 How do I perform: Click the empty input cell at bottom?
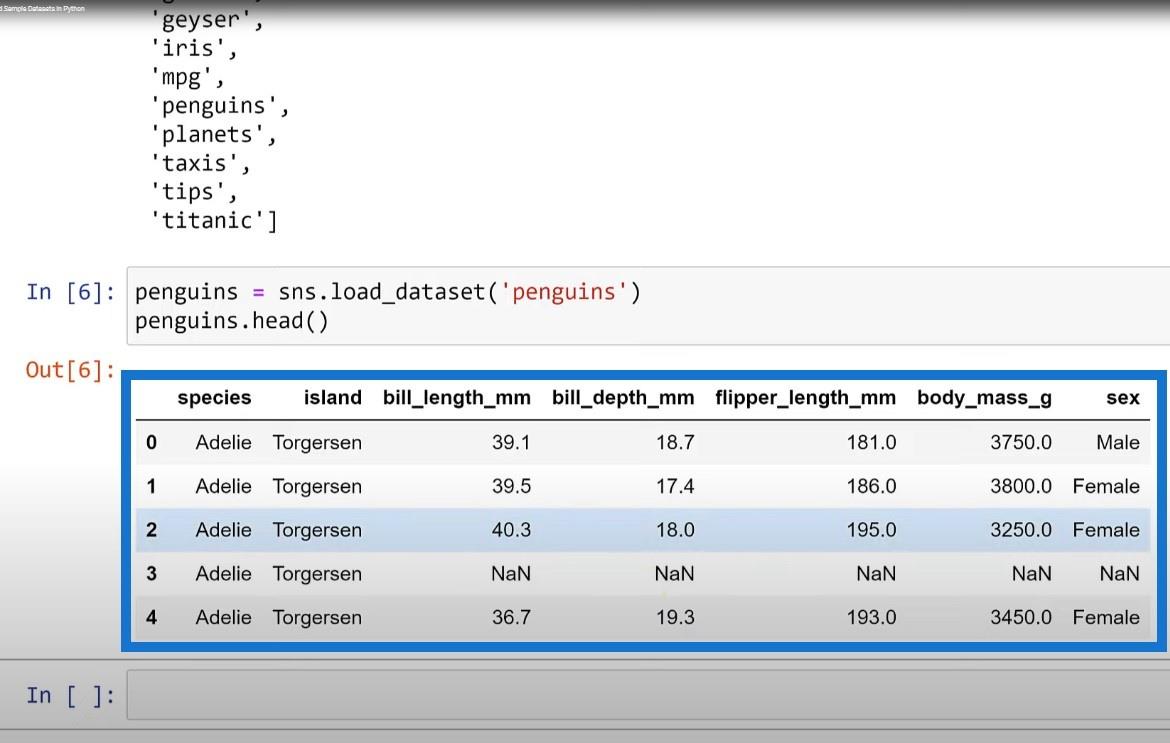tap(648, 695)
